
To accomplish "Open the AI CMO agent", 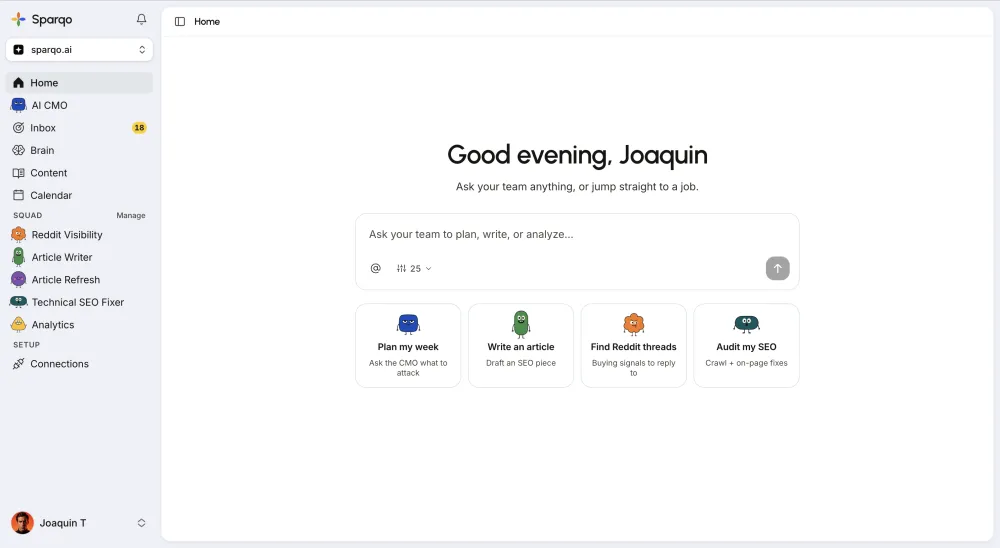I will pyautogui.click(x=79, y=105).
